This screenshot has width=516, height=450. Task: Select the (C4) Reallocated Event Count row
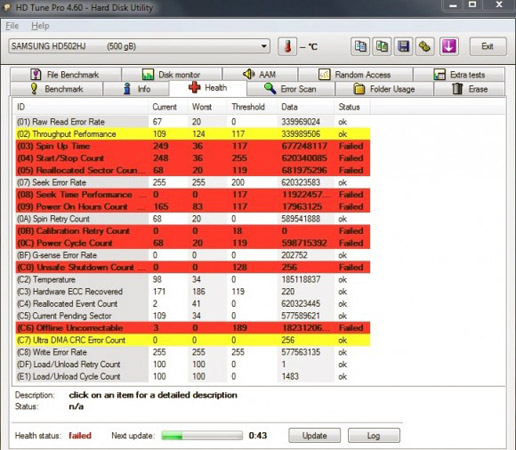pos(193,304)
